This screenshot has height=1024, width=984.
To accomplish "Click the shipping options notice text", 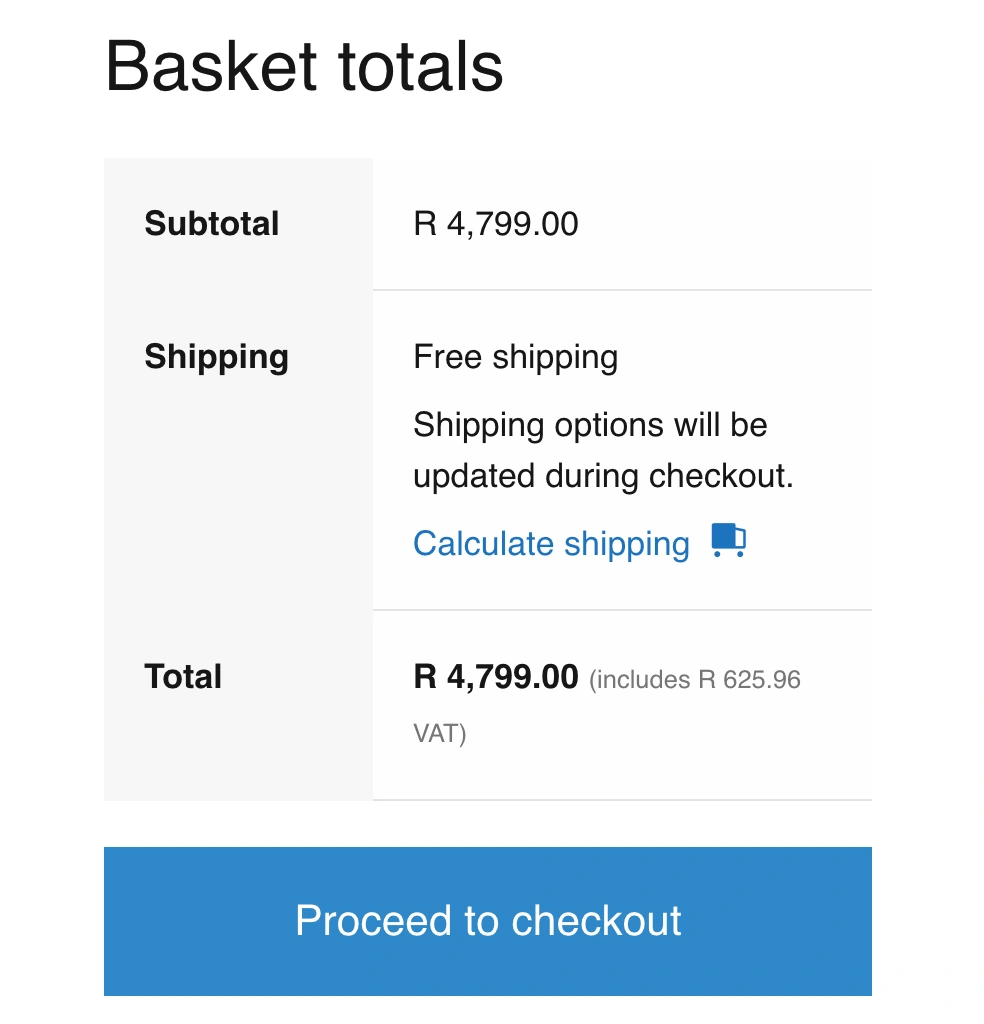I will (x=590, y=450).
